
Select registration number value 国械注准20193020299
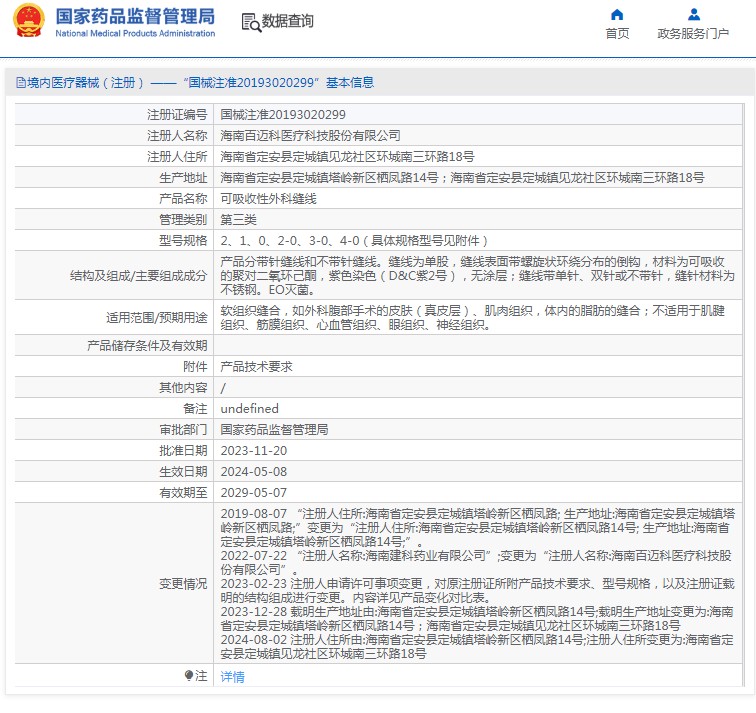pos(283,115)
